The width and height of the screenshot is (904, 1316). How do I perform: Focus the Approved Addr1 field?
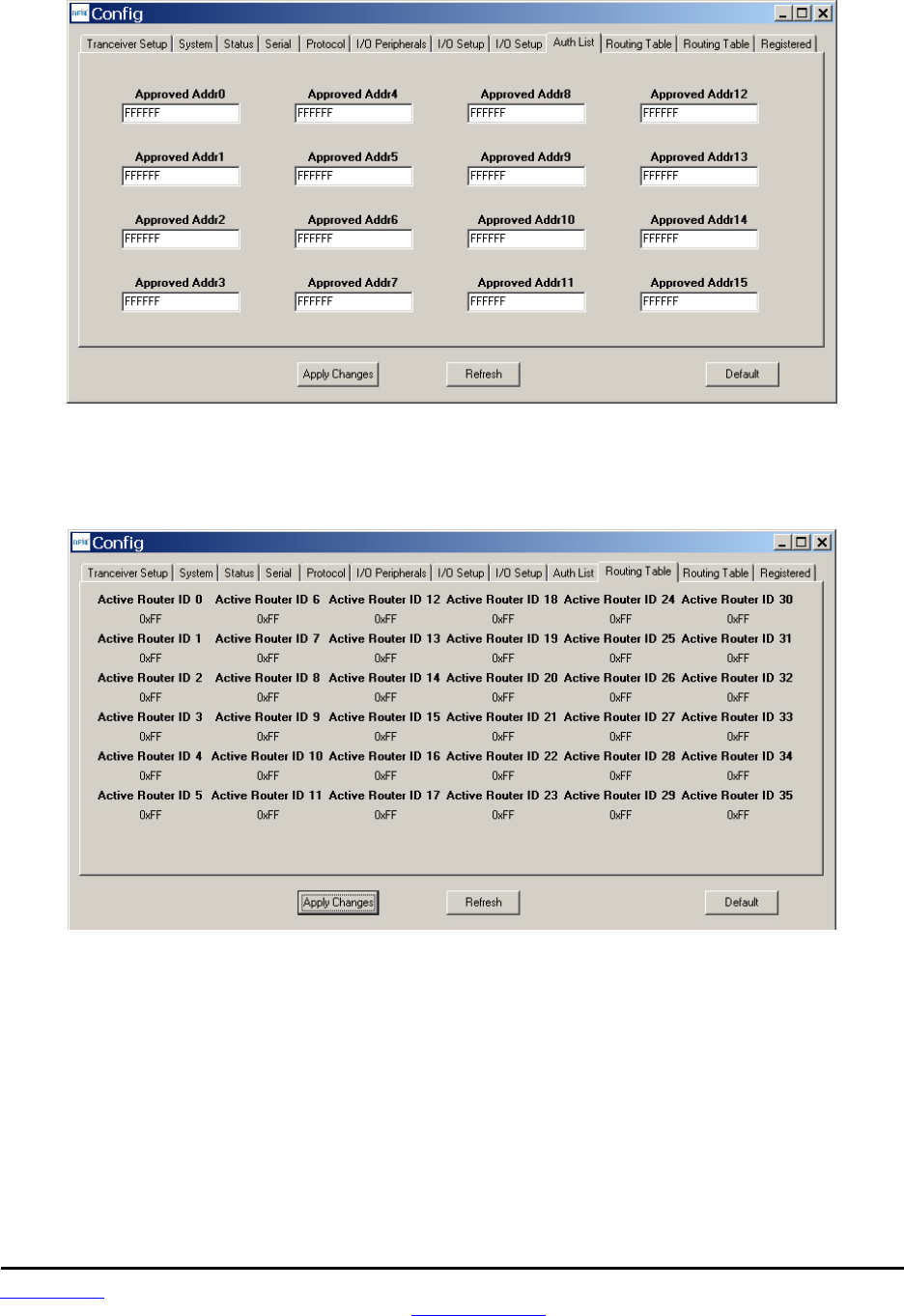point(181,177)
